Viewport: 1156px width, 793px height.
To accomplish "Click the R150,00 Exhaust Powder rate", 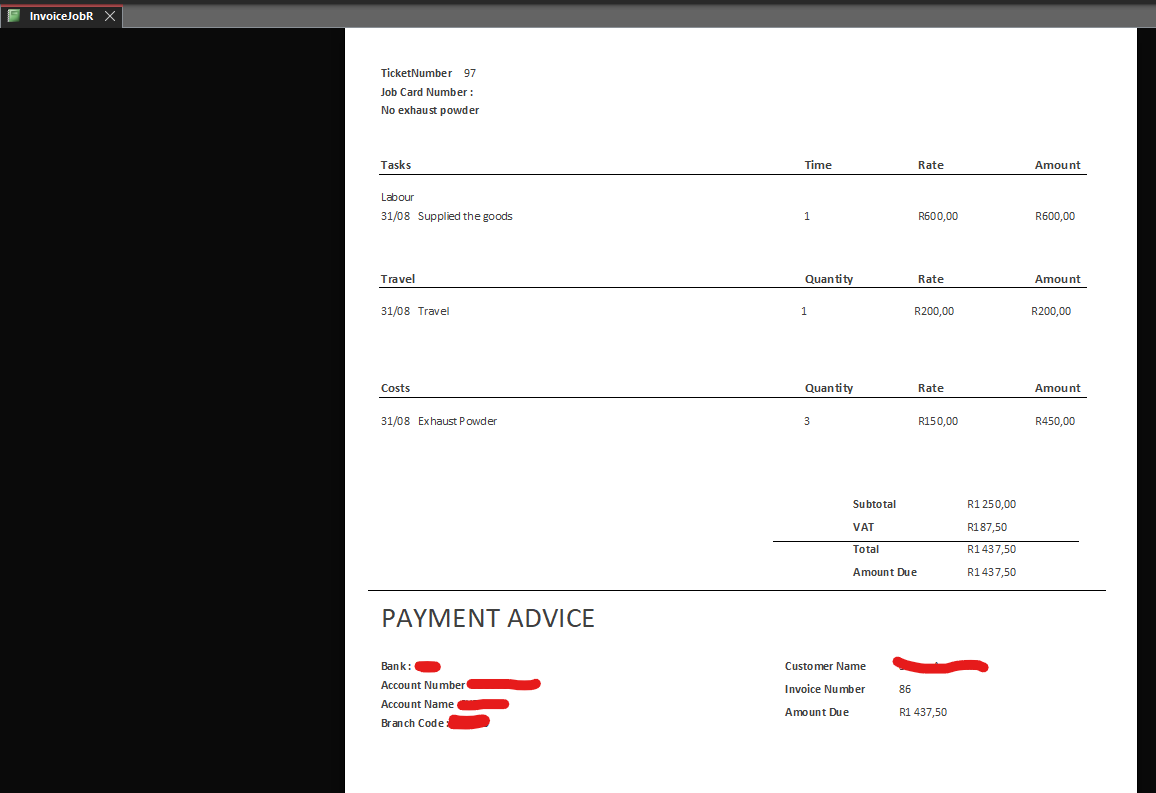I will pyautogui.click(x=938, y=421).
